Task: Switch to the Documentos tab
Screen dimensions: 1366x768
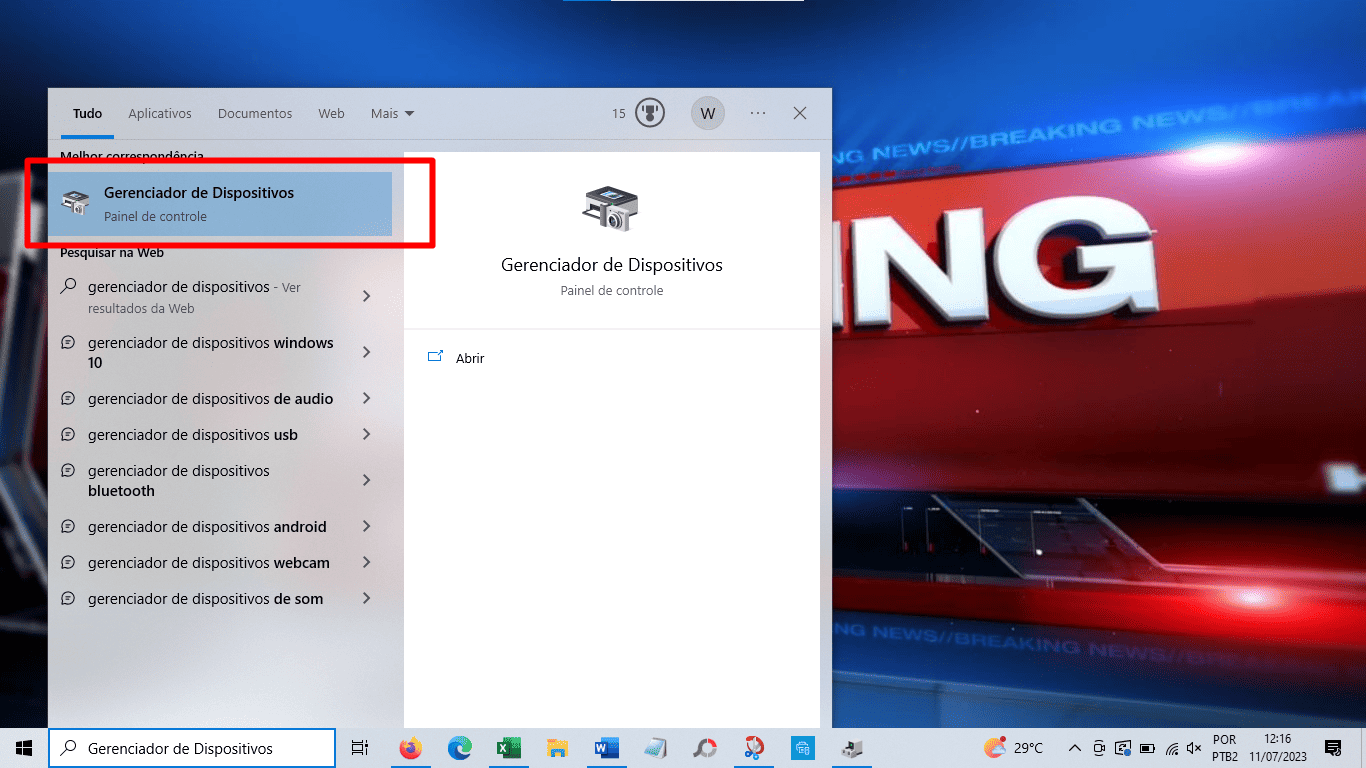Action: (x=254, y=113)
